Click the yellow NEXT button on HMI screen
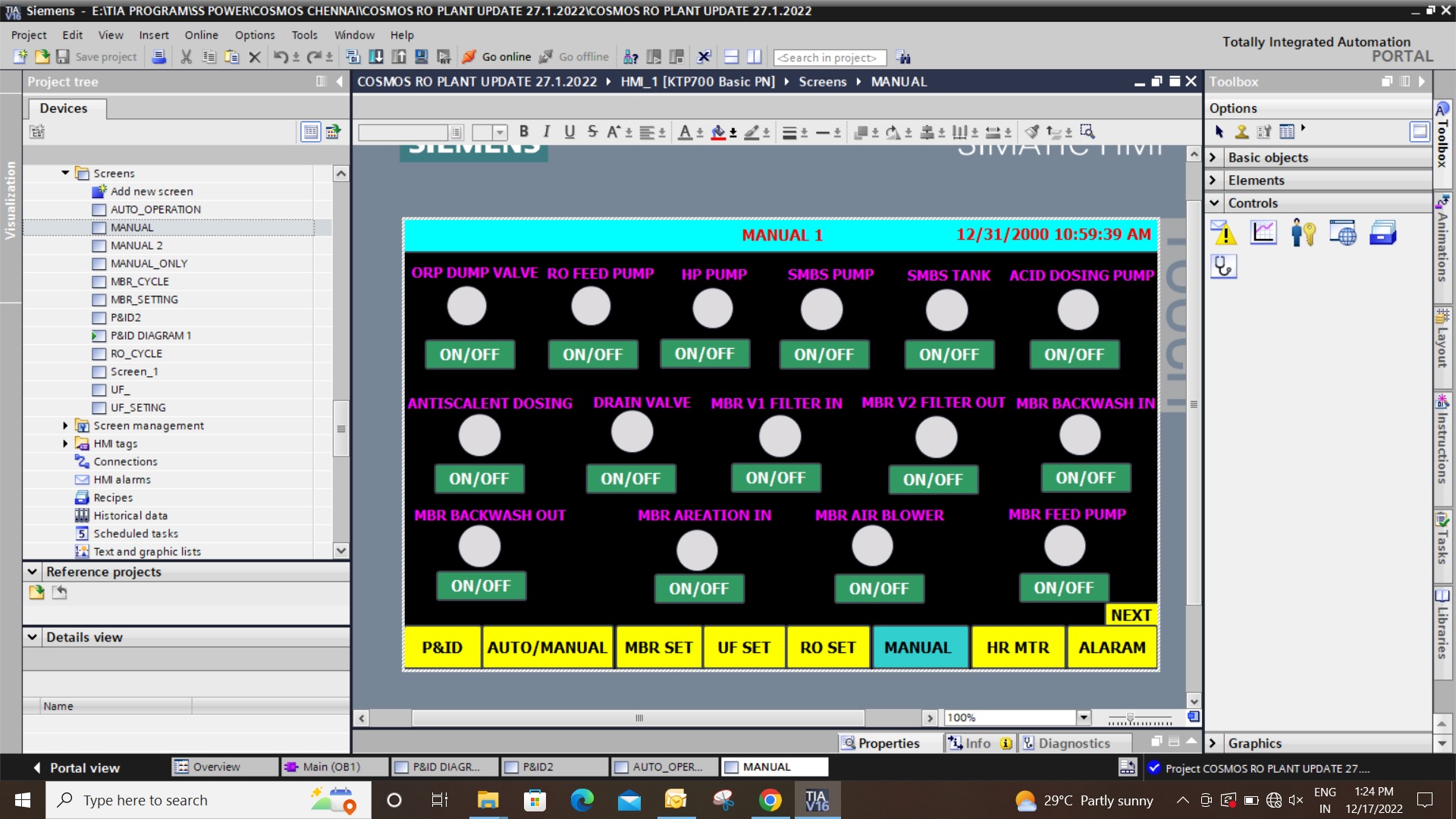The width and height of the screenshot is (1456, 819). pyautogui.click(x=1131, y=615)
